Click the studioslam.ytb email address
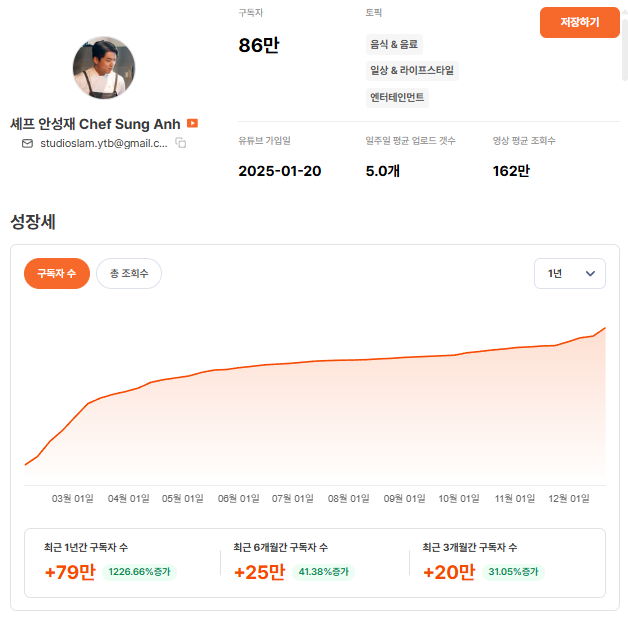628x624 pixels. [103, 144]
